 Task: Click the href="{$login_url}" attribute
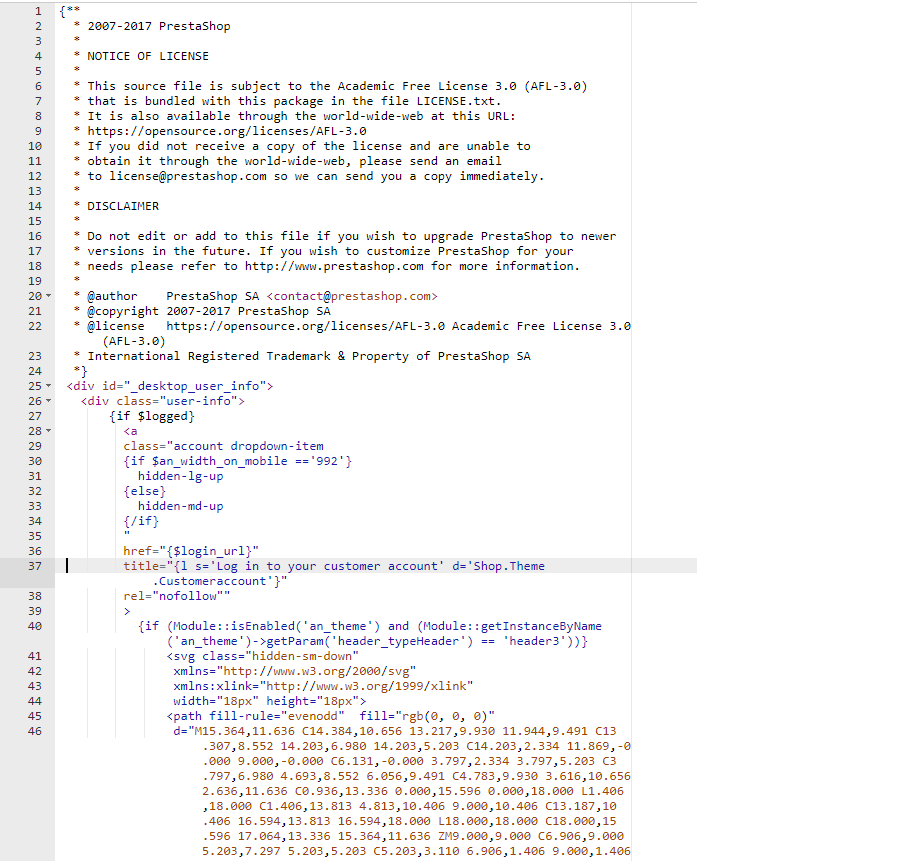click(x=191, y=551)
